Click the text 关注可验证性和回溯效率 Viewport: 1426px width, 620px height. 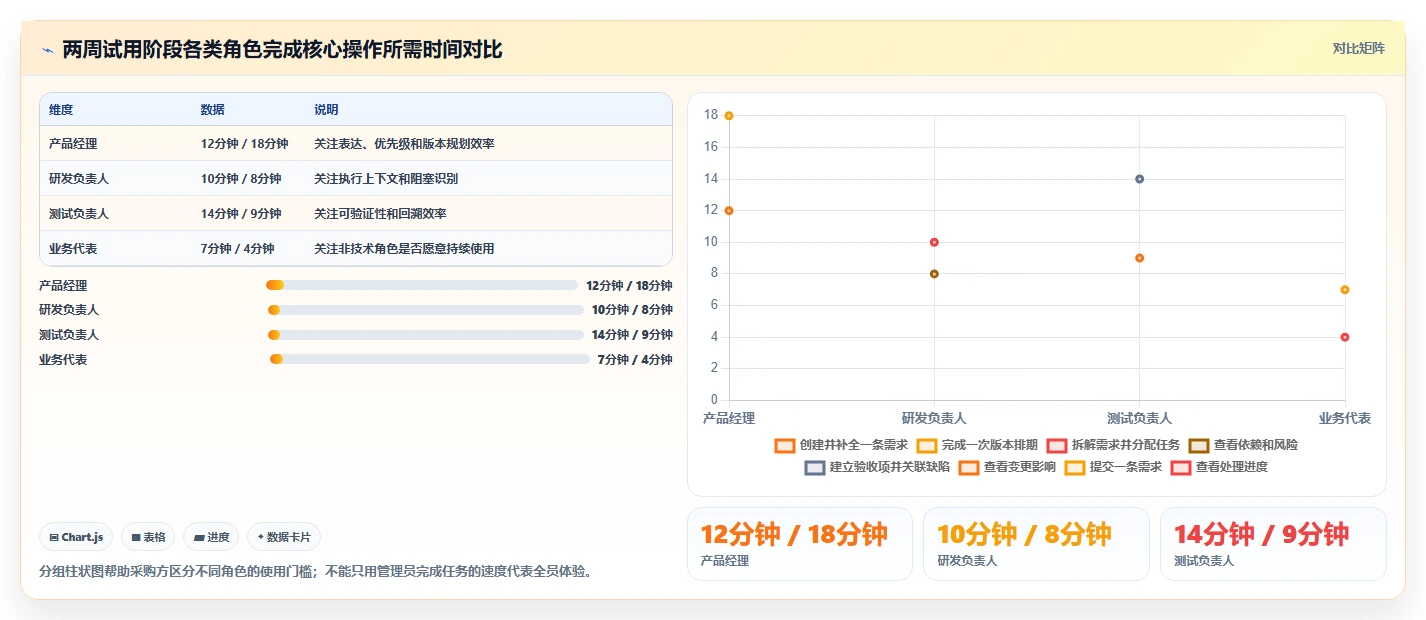(380, 214)
